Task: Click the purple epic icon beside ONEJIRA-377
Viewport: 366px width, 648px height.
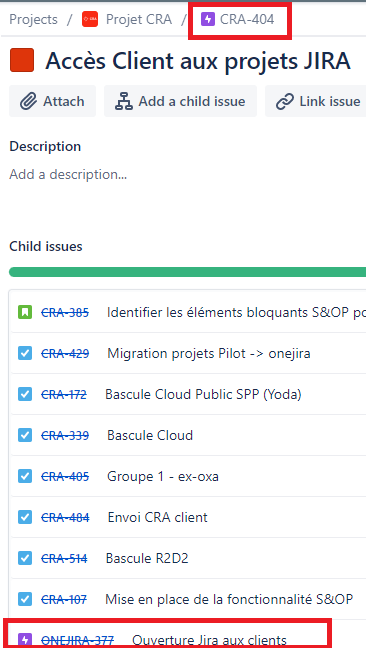Action: click(25, 640)
